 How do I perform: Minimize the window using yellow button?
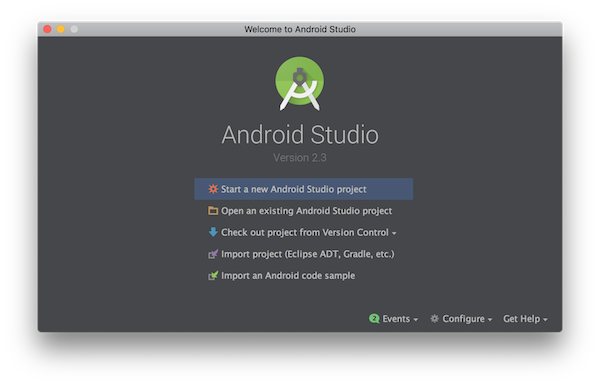pos(61,29)
